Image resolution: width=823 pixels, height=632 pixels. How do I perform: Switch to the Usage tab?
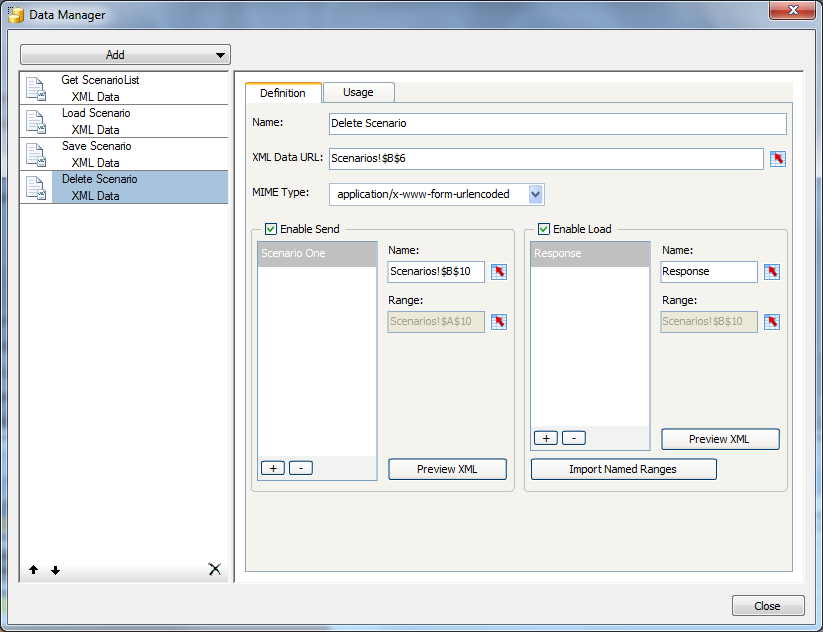358,92
